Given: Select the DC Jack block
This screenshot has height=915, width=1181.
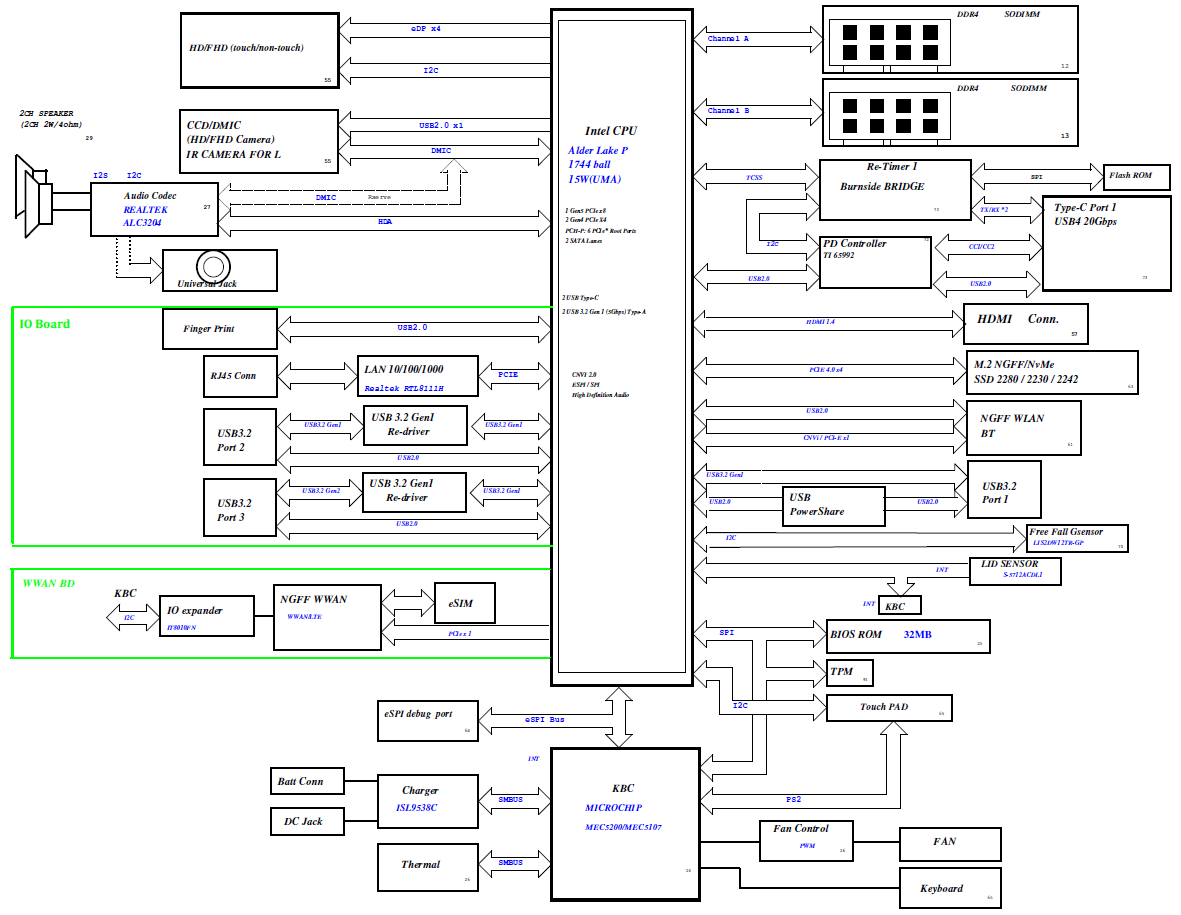Looking at the screenshot, I should (x=307, y=821).
